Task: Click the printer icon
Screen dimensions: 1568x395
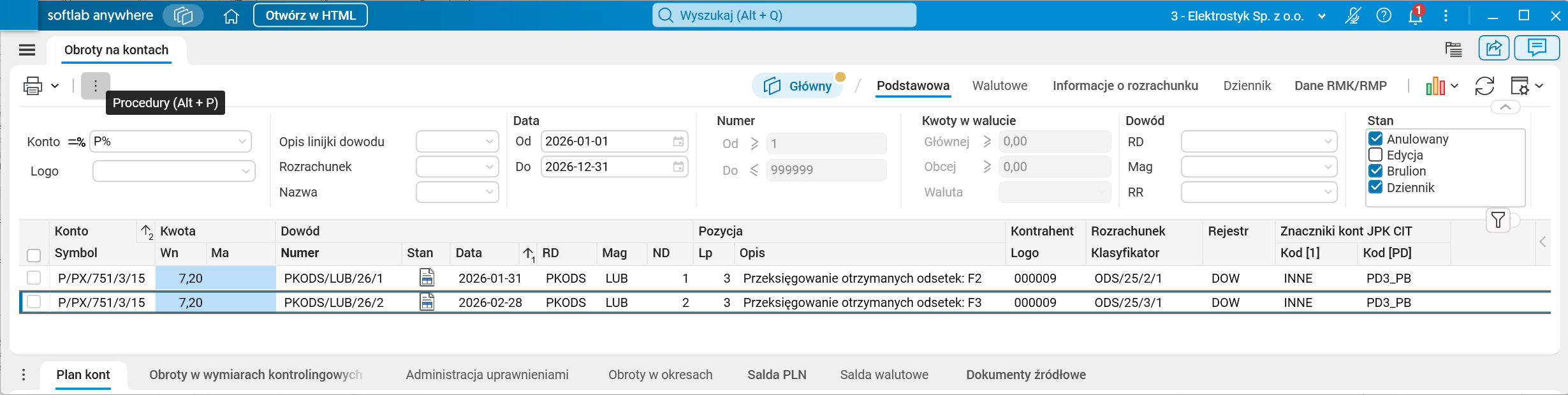Action: [x=33, y=86]
